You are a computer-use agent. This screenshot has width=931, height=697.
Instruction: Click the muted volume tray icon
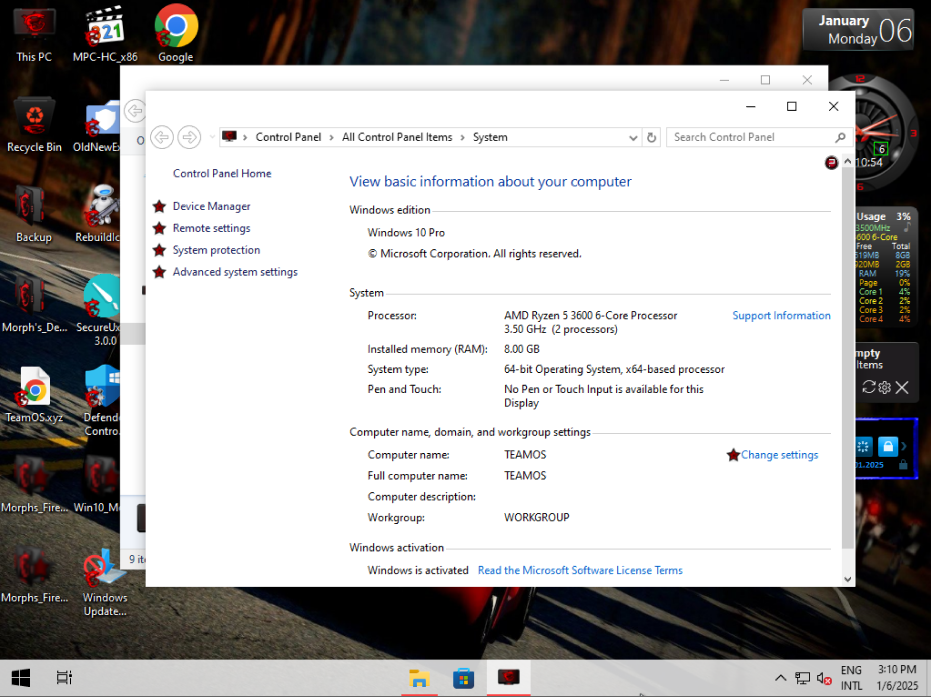coord(824,678)
